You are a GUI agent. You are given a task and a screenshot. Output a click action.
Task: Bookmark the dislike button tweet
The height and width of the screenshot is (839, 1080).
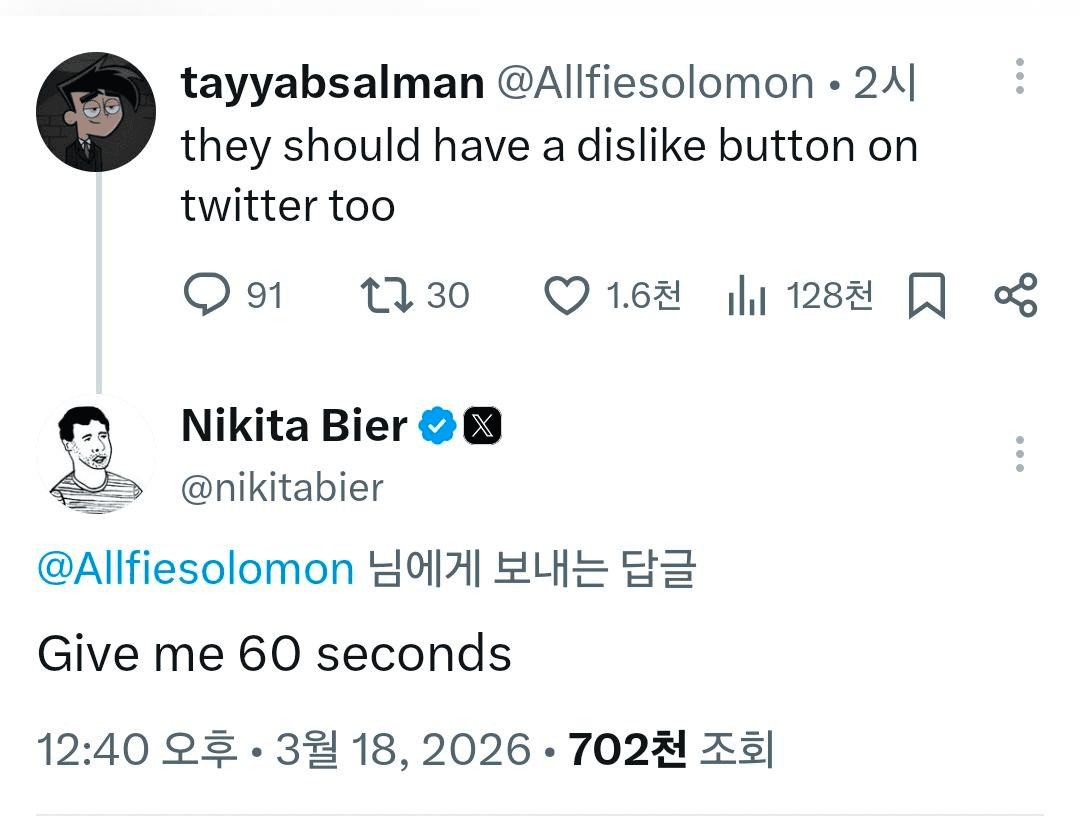[926, 296]
